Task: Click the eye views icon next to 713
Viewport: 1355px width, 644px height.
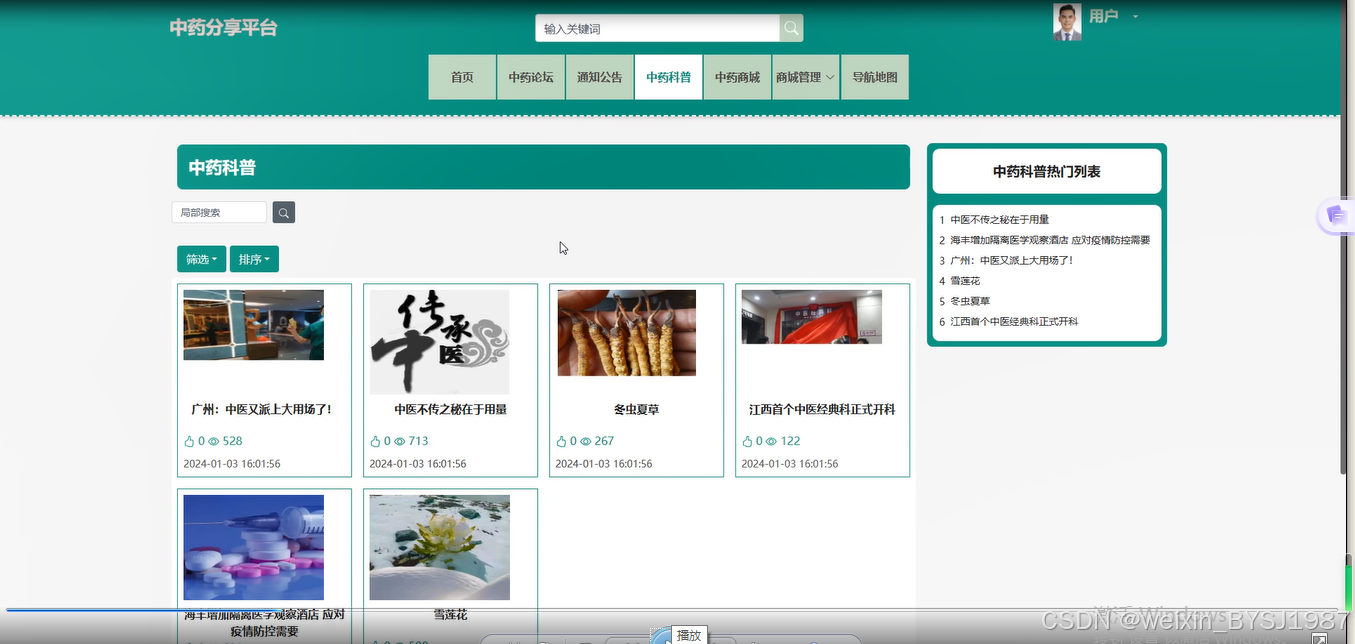Action: coord(399,441)
